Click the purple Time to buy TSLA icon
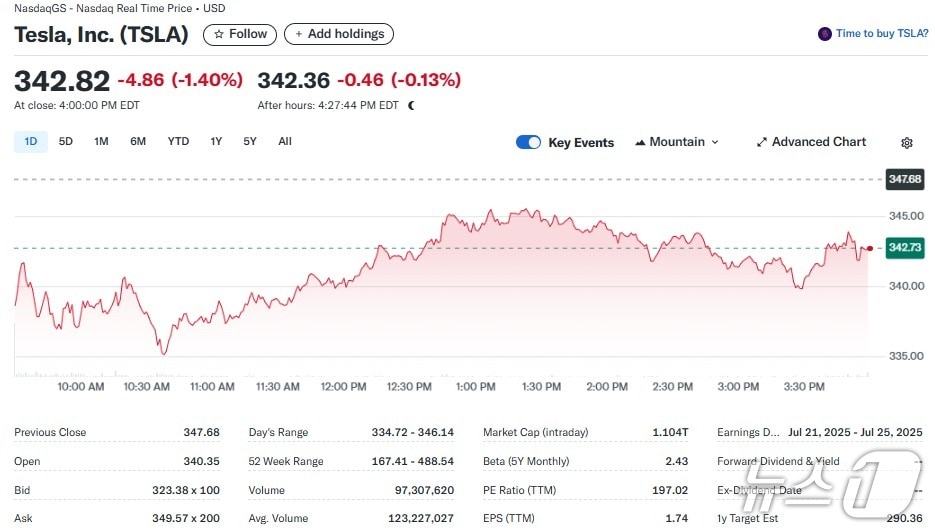The width and height of the screenshot is (935, 532). [824, 34]
